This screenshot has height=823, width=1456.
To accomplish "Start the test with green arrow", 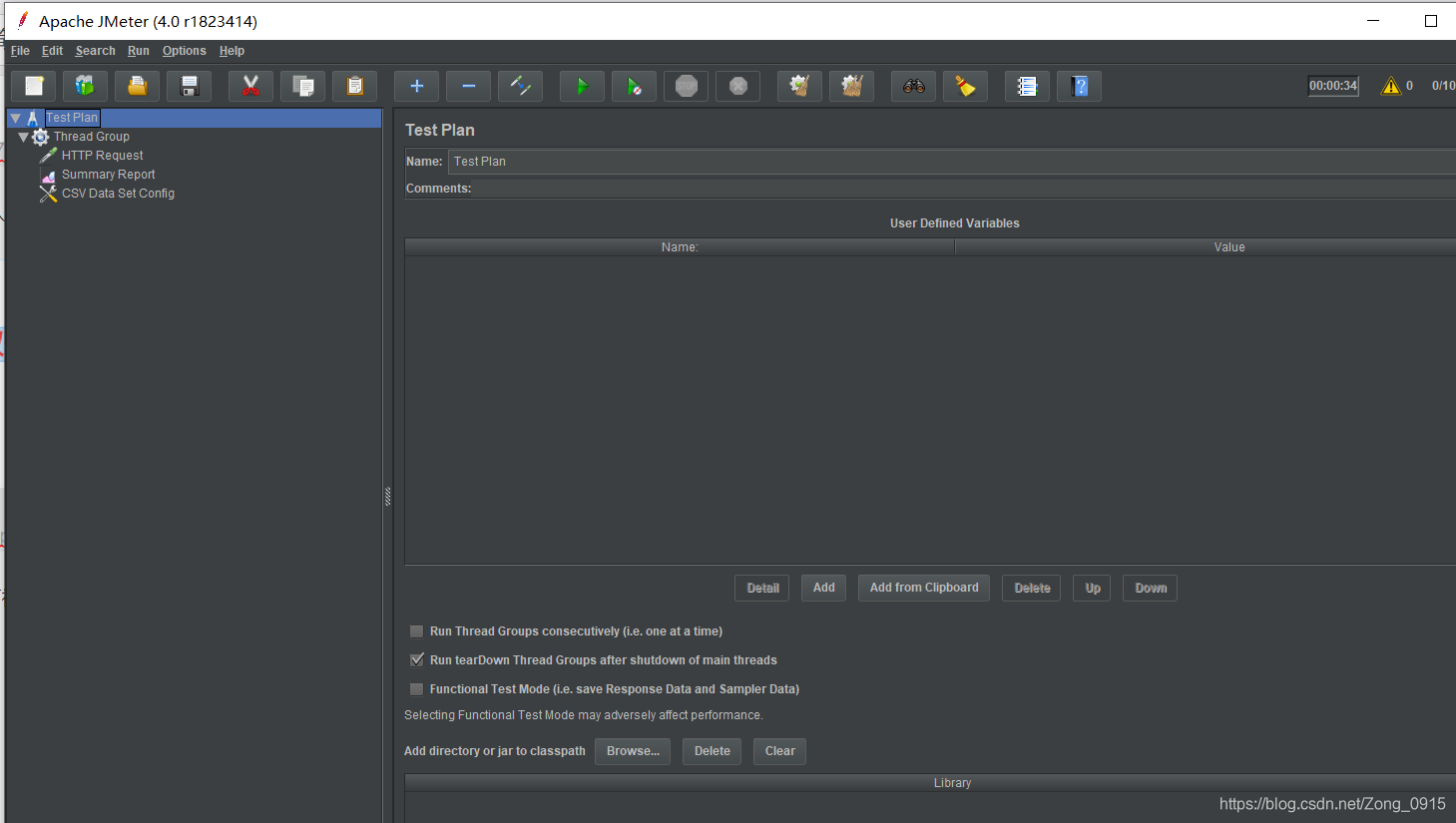I will click(582, 86).
